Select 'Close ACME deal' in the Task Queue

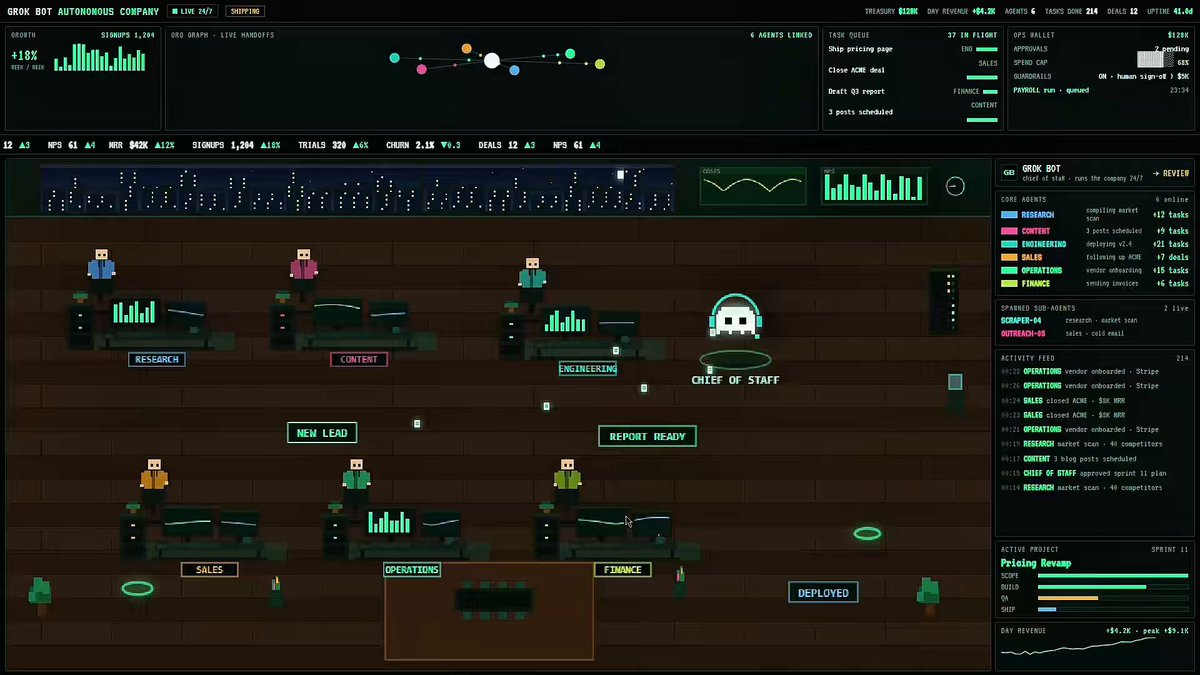point(856,70)
